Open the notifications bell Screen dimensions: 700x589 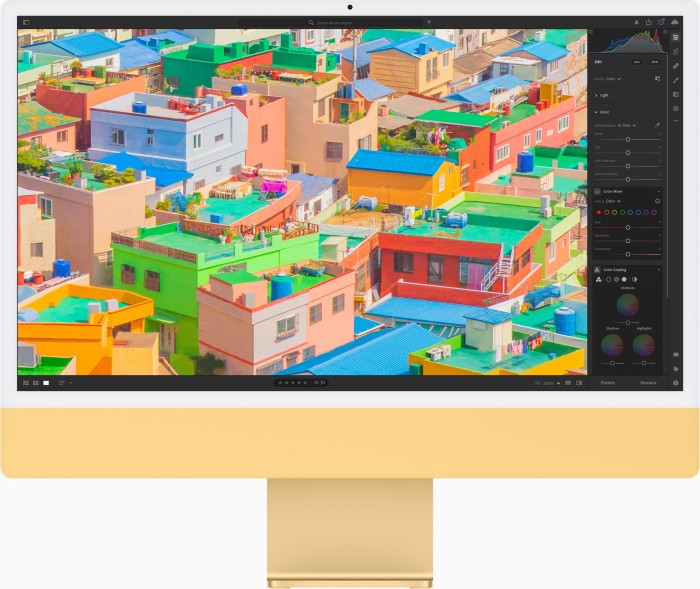tap(636, 21)
